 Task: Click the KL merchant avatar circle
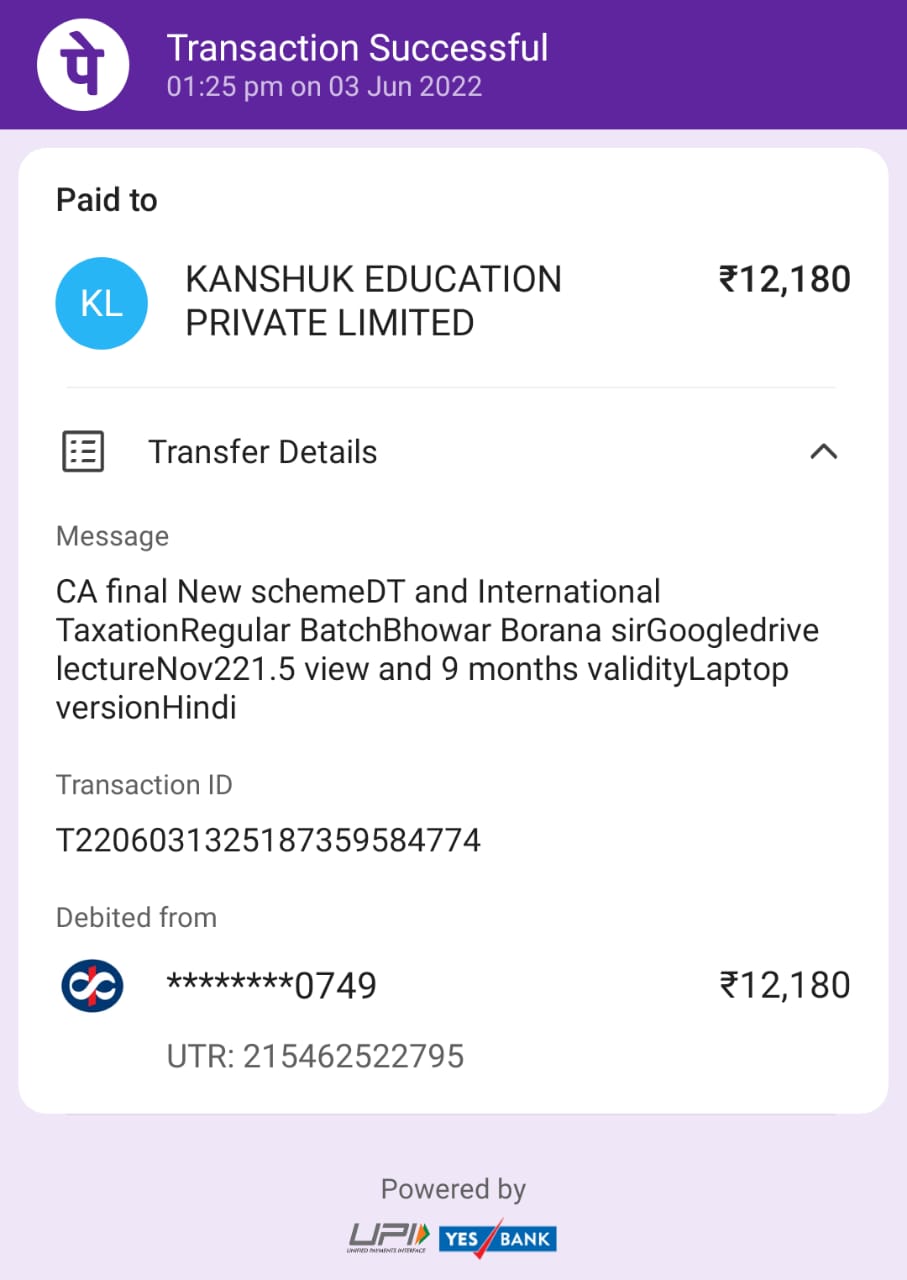[102, 303]
